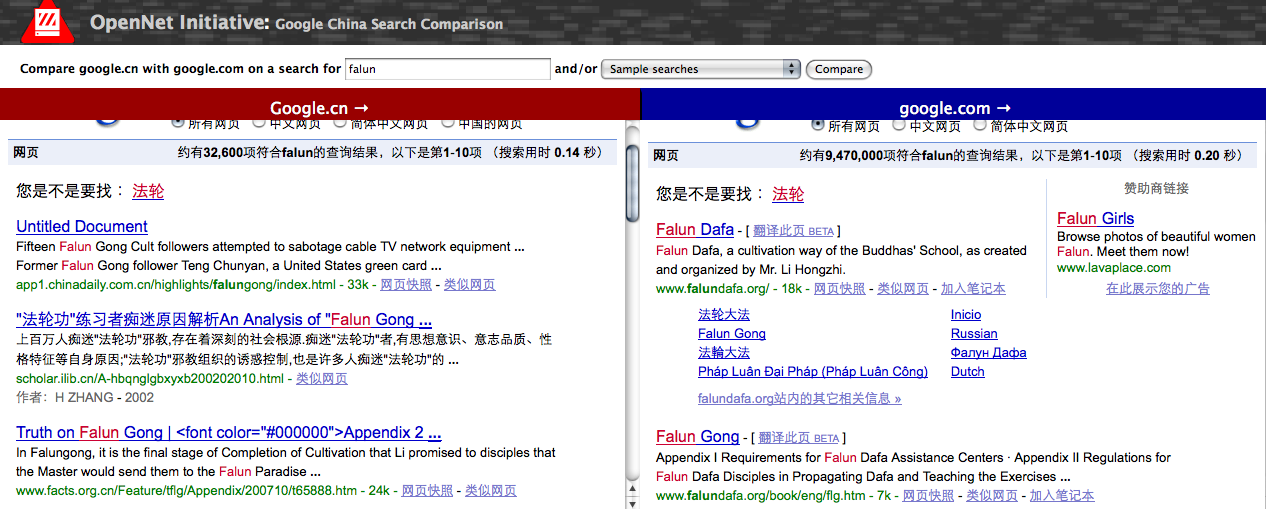Click 法轮 suggestion in google.com pane
Screen dimensions: 1266x509
point(788,194)
